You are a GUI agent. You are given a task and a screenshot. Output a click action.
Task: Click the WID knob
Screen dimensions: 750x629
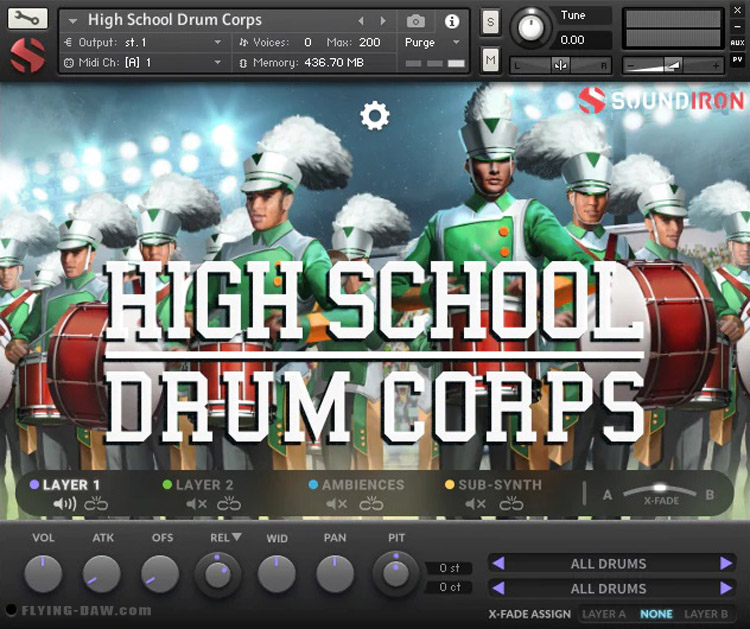pyautogui.click(x=276, y=574)
